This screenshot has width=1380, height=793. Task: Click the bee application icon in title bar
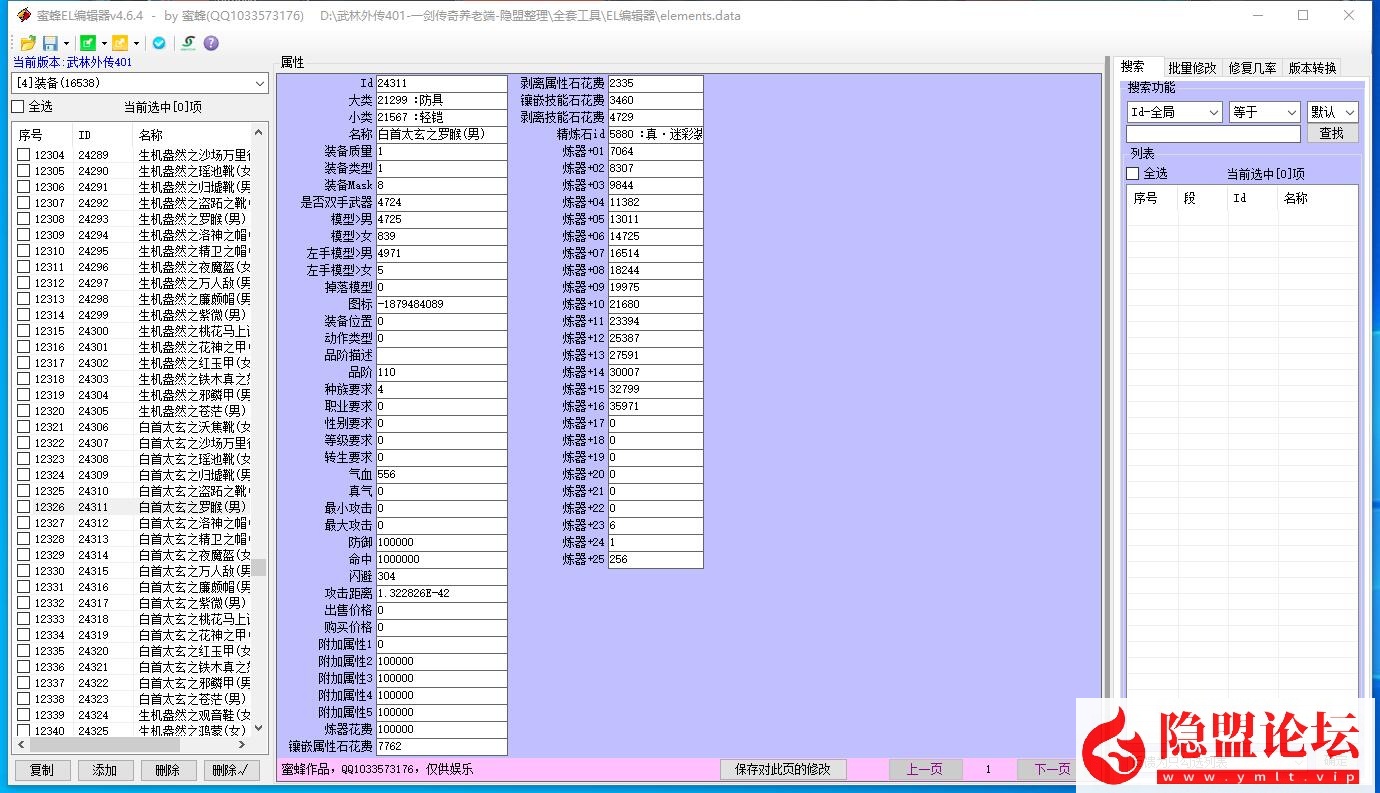[x=23, y=15]
